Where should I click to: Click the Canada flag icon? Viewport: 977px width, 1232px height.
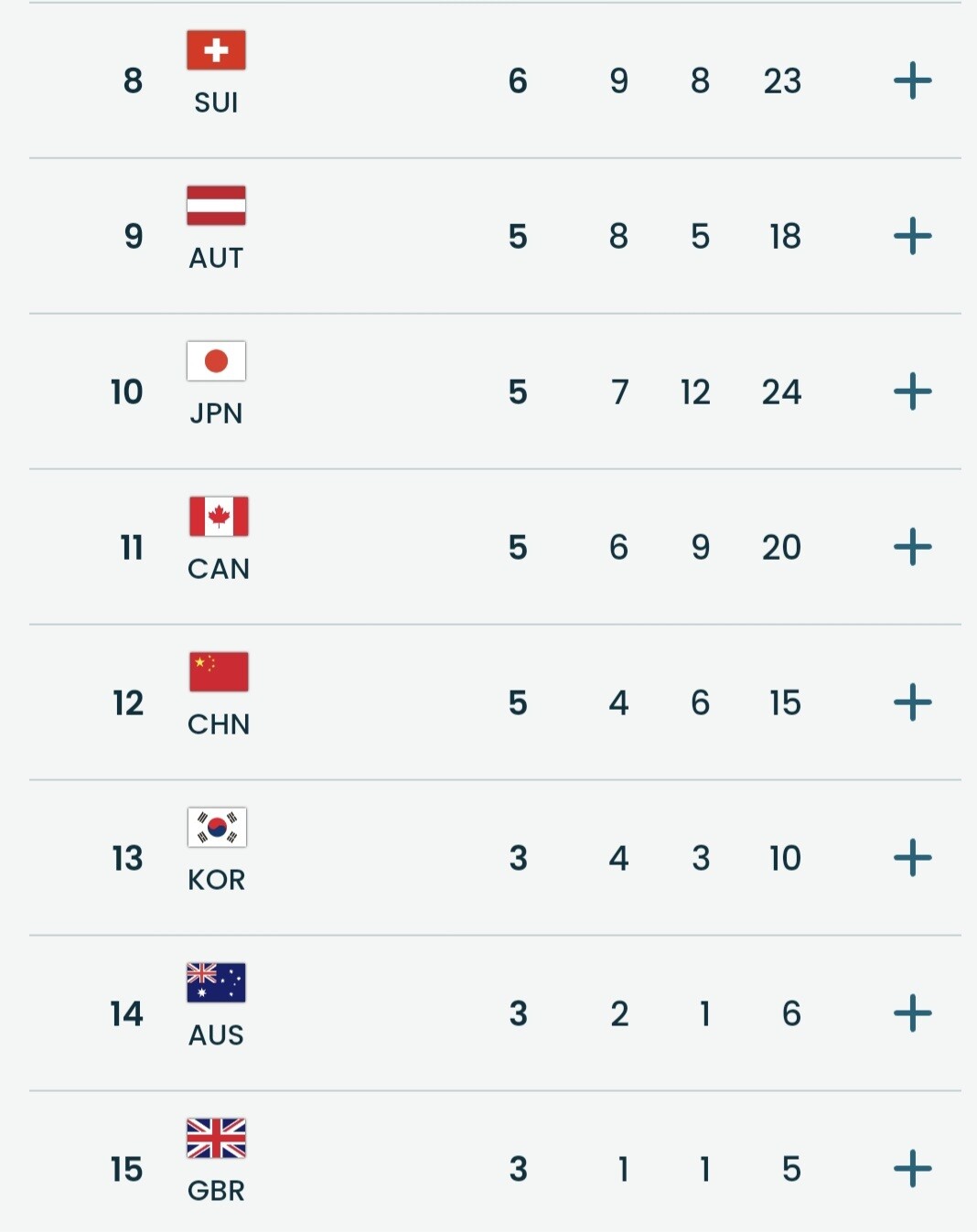pyautogui.click(x=219, y=517)
